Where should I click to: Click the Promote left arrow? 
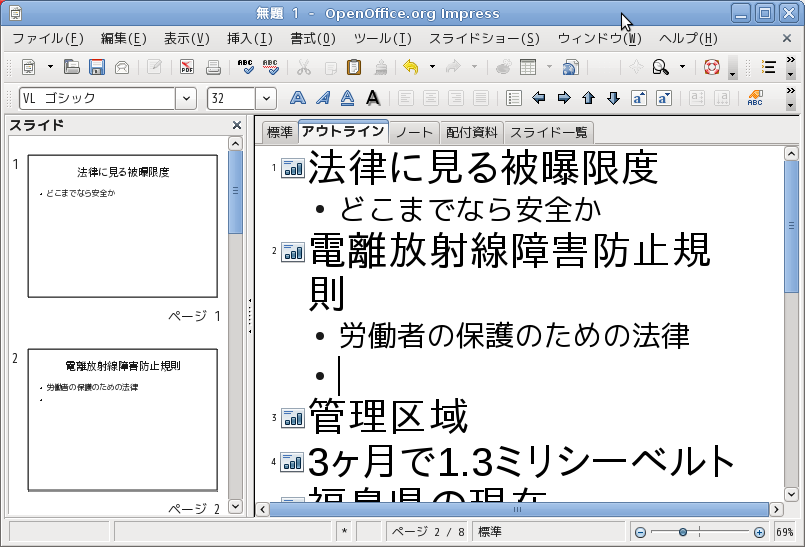(540, 98)
